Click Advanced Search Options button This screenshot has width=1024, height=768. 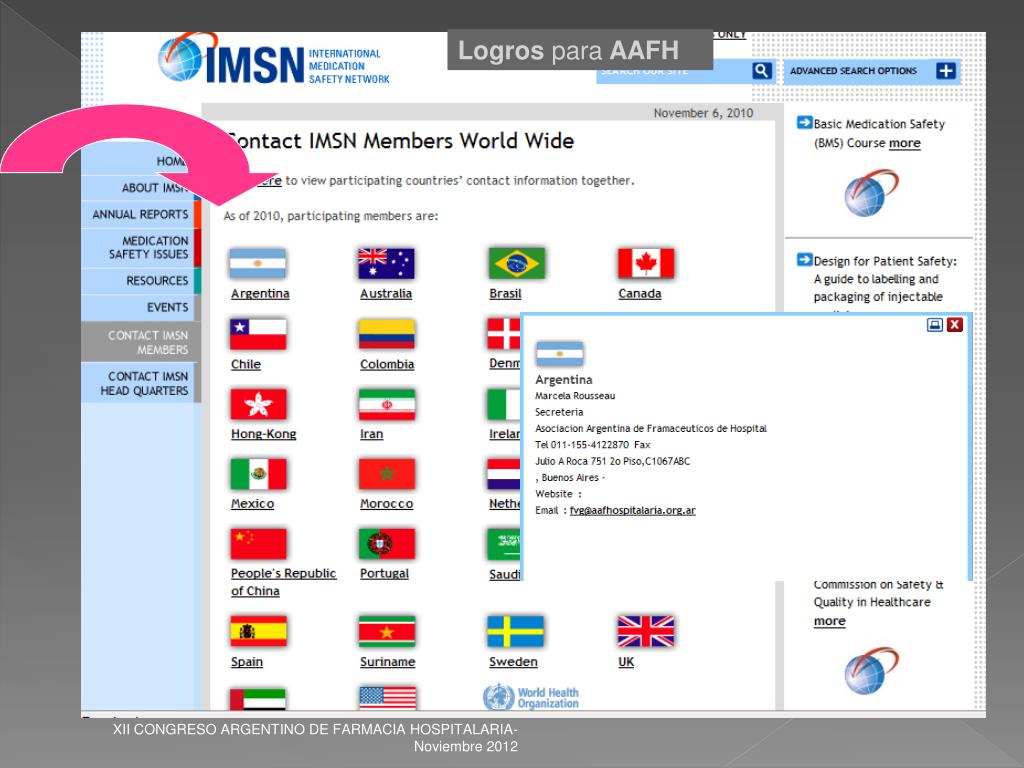[872, 71]
